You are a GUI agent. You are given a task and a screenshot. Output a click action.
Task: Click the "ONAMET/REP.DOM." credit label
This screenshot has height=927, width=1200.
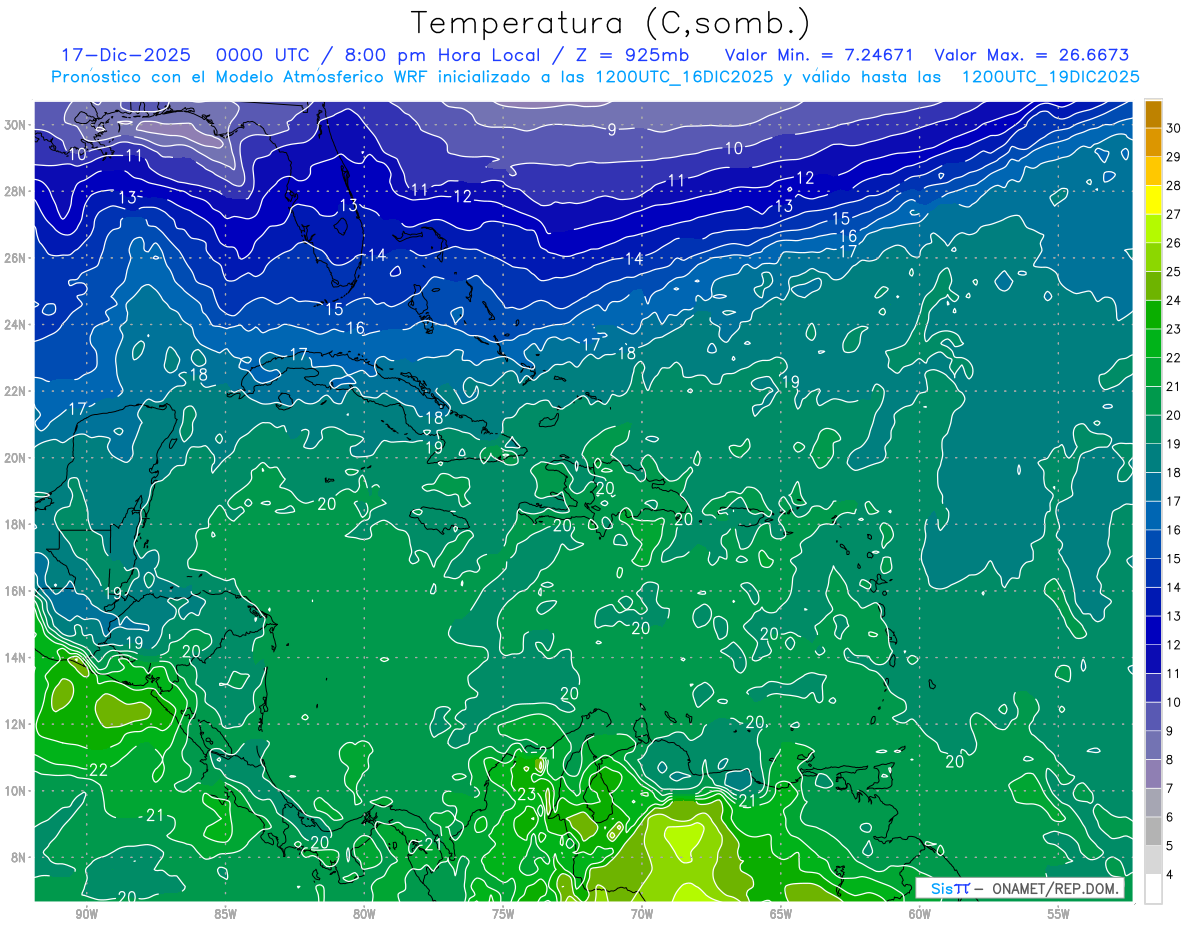click(1055, 888)
